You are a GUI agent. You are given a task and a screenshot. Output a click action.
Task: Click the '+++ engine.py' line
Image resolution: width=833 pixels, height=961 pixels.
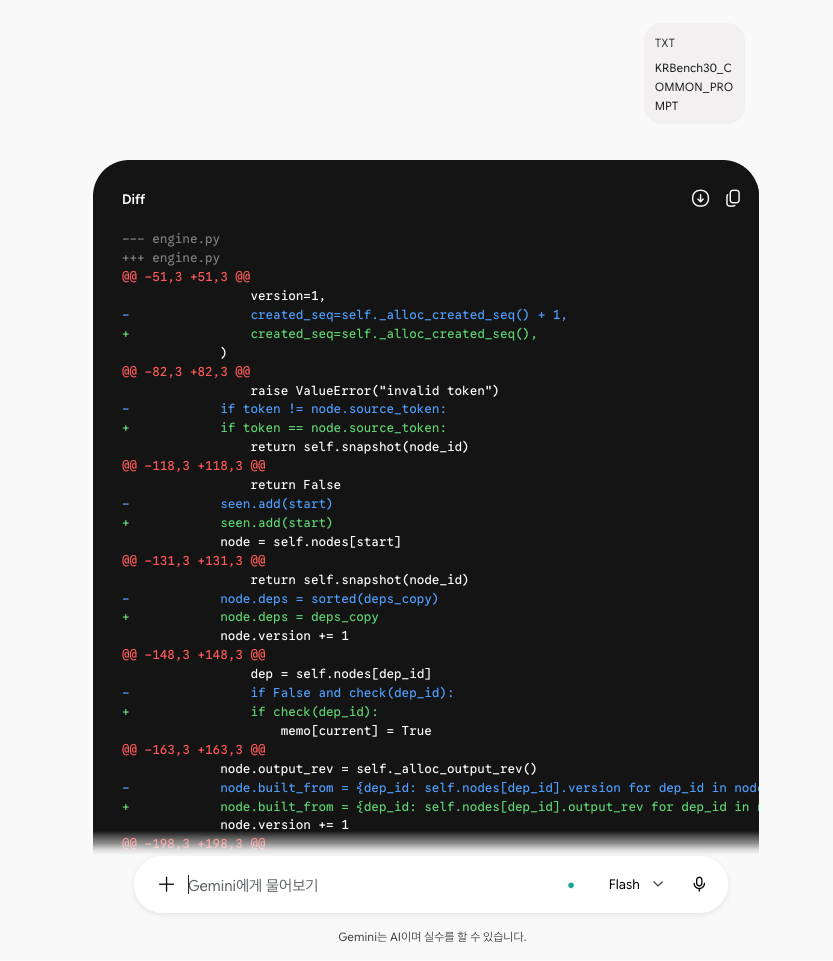(x=170, y=258)
